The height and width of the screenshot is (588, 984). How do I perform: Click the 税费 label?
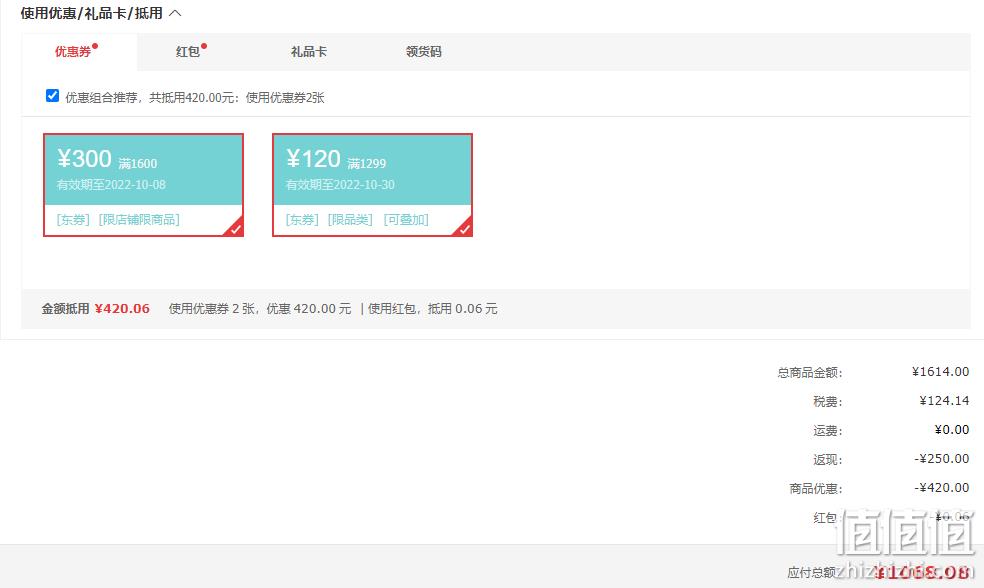(828, 402)
